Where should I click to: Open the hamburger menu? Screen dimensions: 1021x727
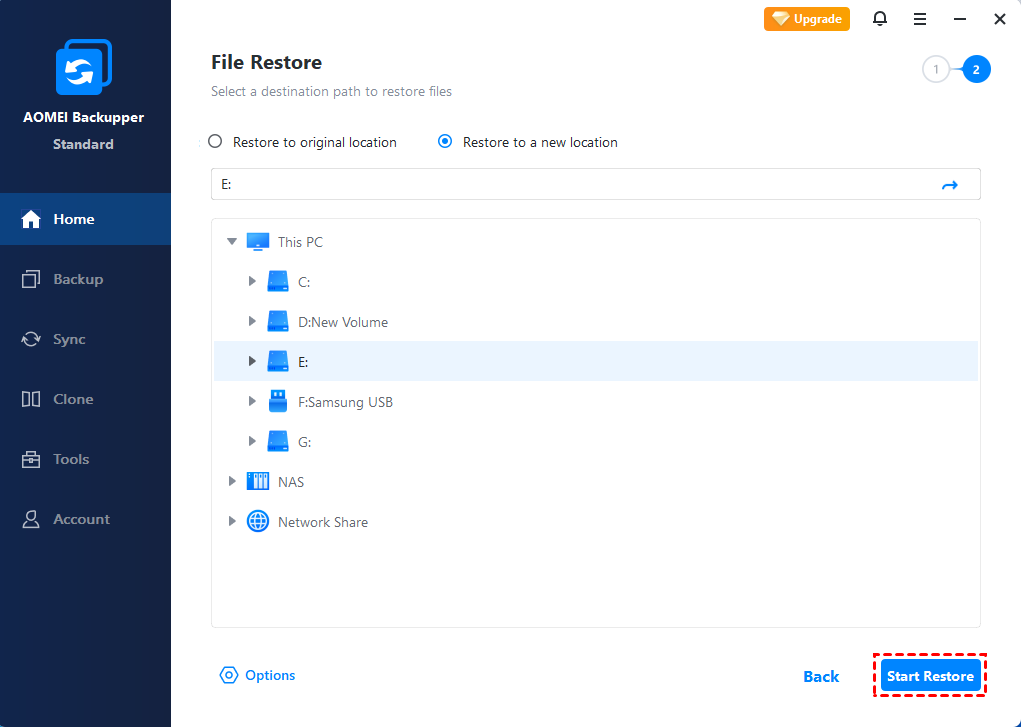919,19
